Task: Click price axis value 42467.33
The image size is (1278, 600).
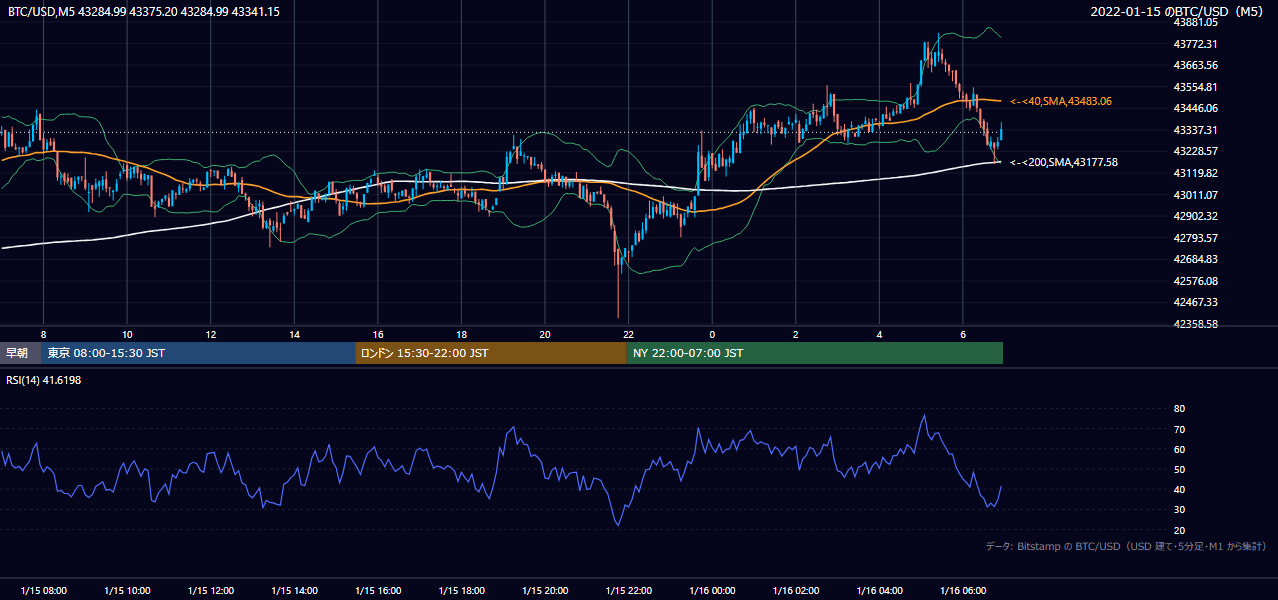Action: [x=1195, y=302]
